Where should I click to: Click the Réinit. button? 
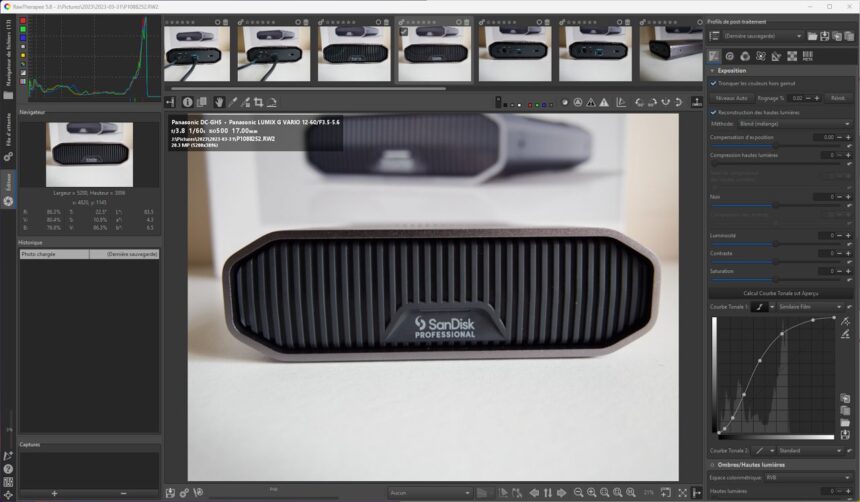tap(838, 98)
